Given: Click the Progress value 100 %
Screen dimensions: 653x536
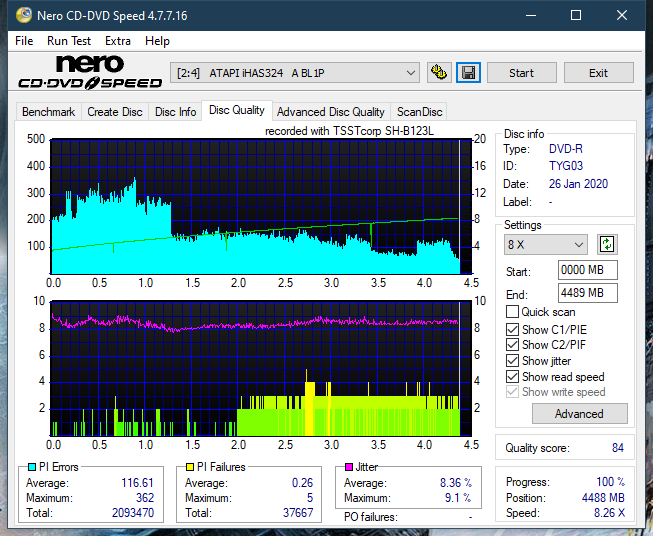Looking at the screenshot, I should pos(610,482).
